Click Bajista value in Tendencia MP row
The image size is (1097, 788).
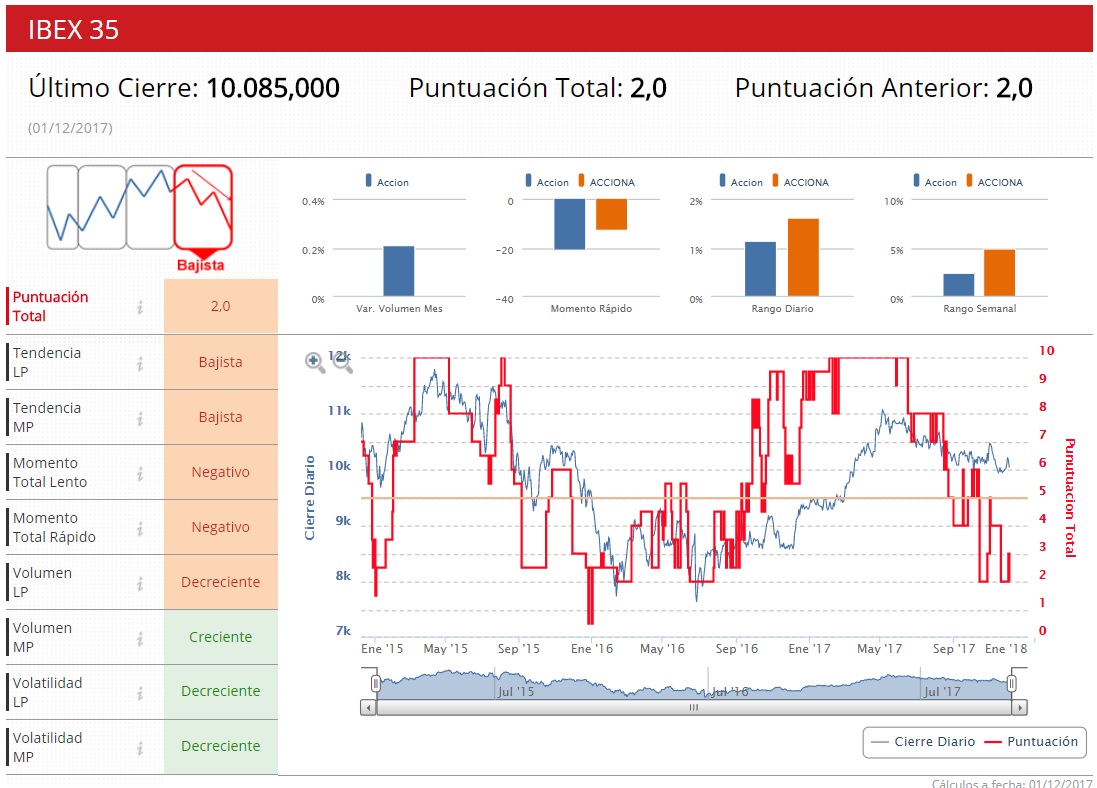pyautogui.click(x=220, y=417)
